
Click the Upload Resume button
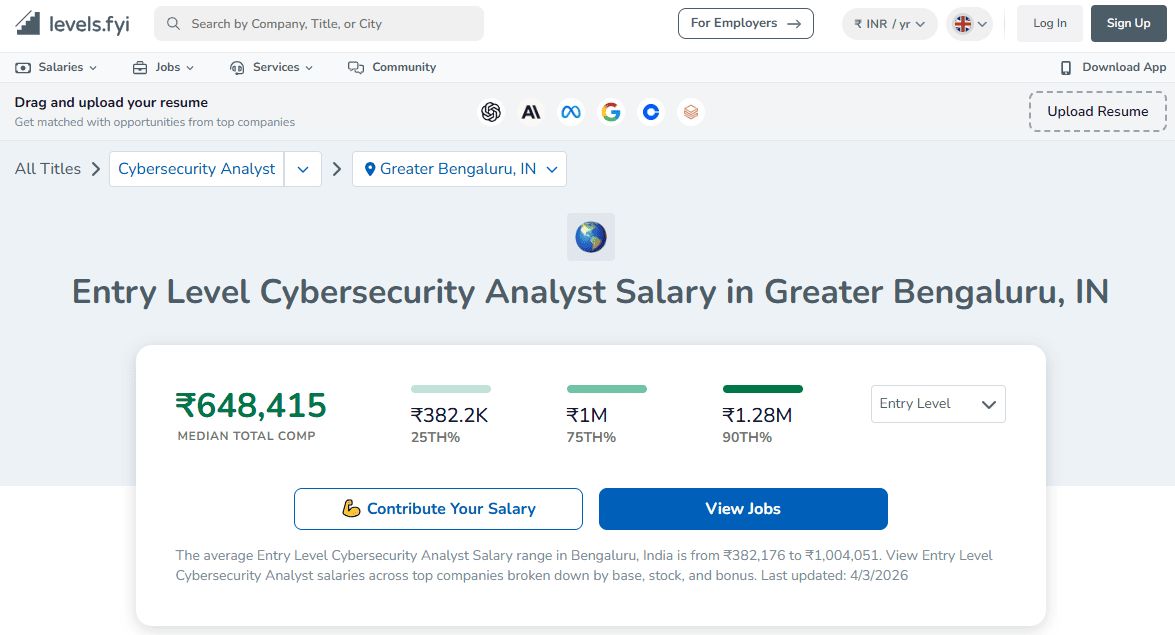pyautogui.click(x=1097, y=112)
